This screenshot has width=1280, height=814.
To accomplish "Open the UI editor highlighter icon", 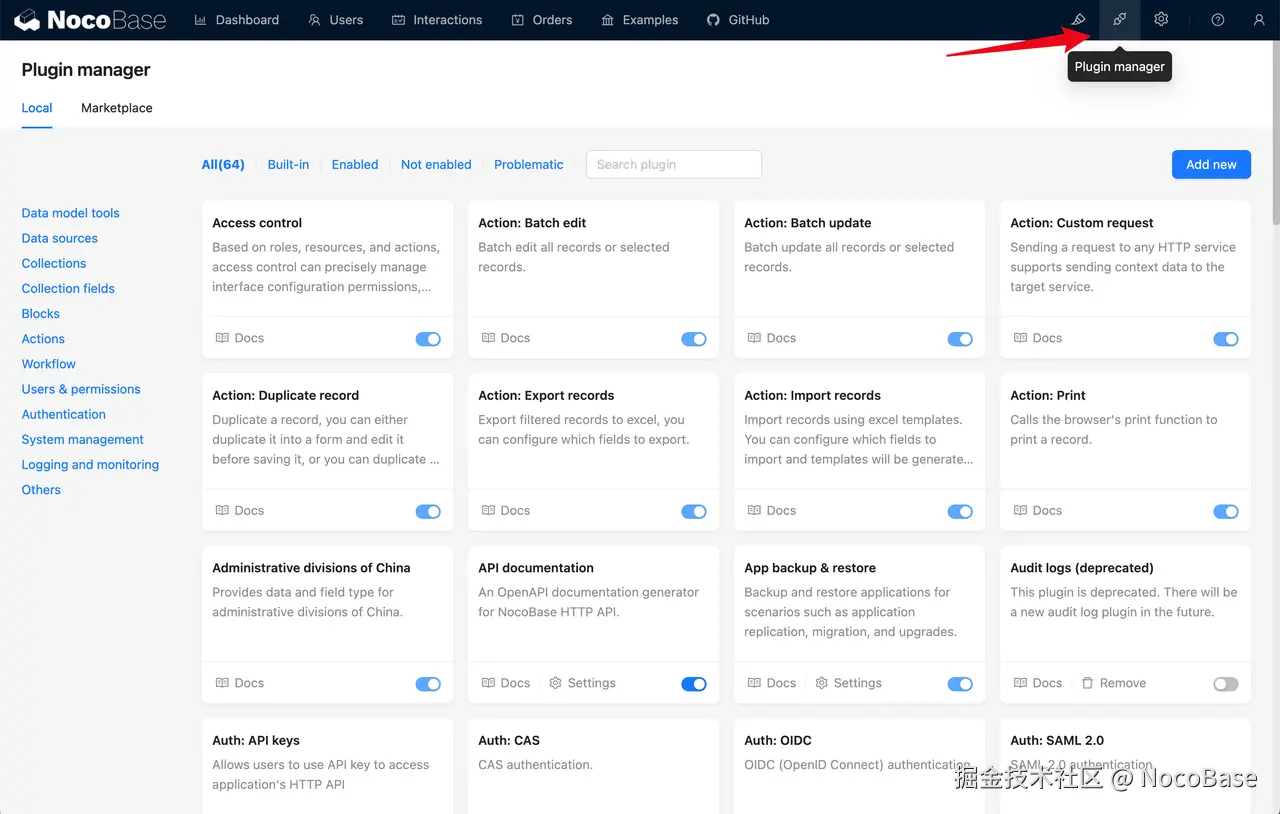I will point(1078,20).
